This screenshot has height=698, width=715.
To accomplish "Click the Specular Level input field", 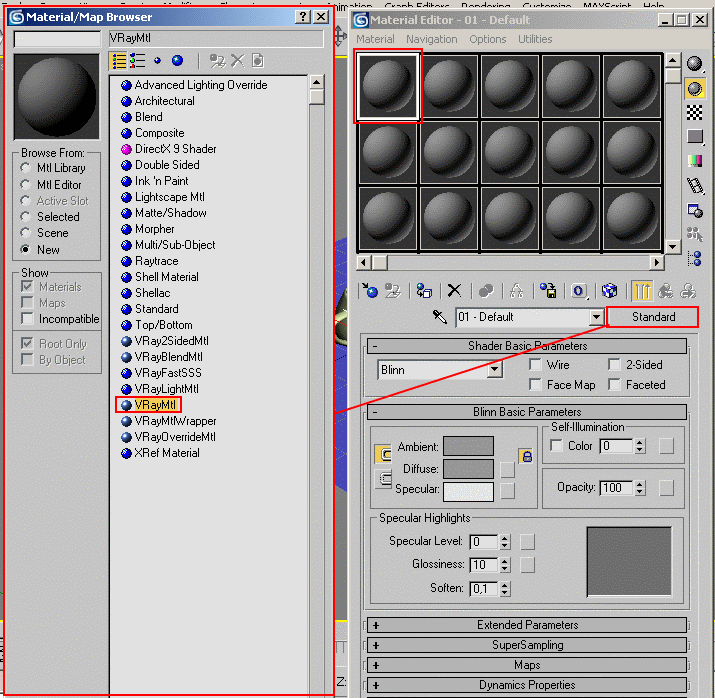I will click(x=484, y=542).
